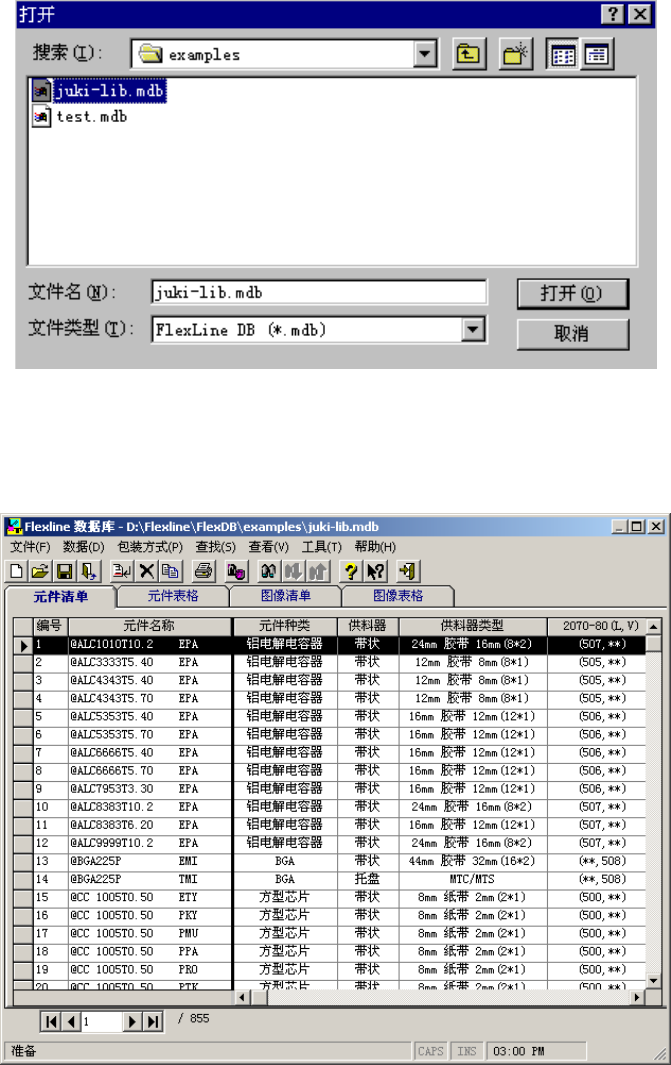Click the 编号 column header

point(50,626)
